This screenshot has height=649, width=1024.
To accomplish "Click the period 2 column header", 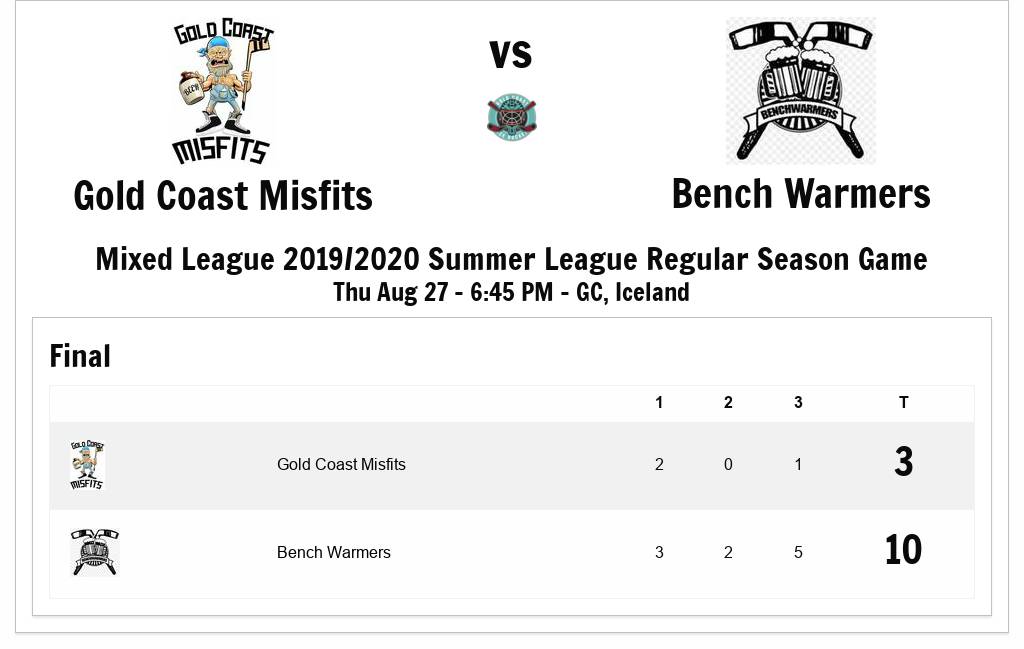I will tap(728, 403).
